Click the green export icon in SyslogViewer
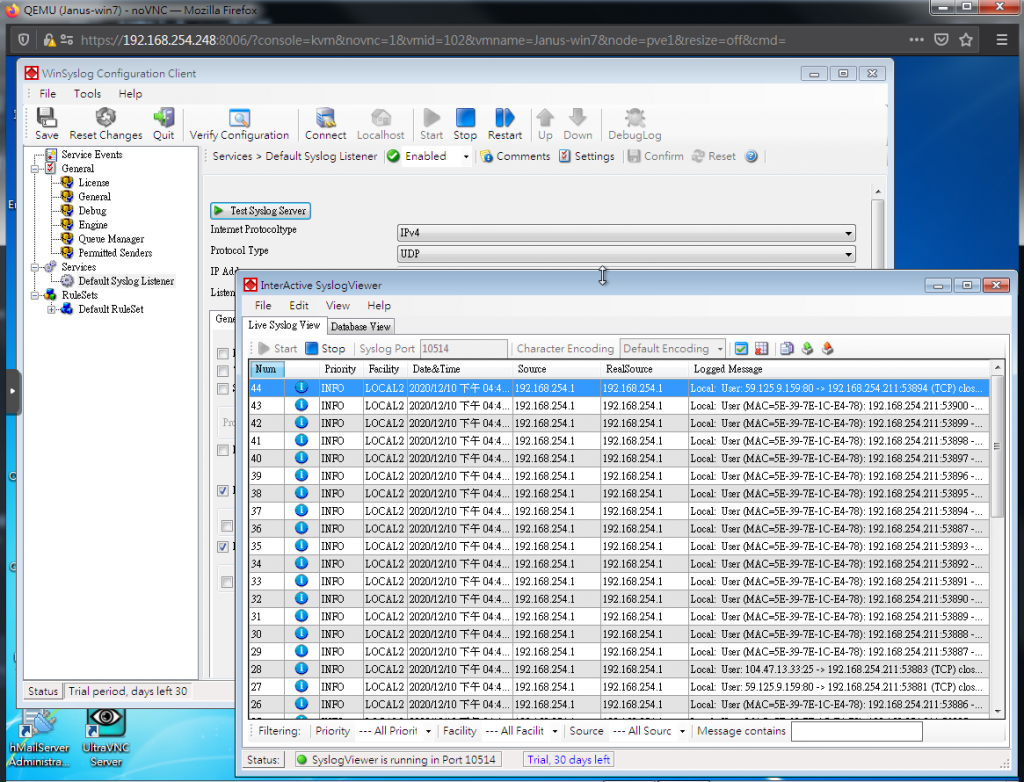Image resolution: width=1024 pixels, height=782 pixels. click(807, 349)
